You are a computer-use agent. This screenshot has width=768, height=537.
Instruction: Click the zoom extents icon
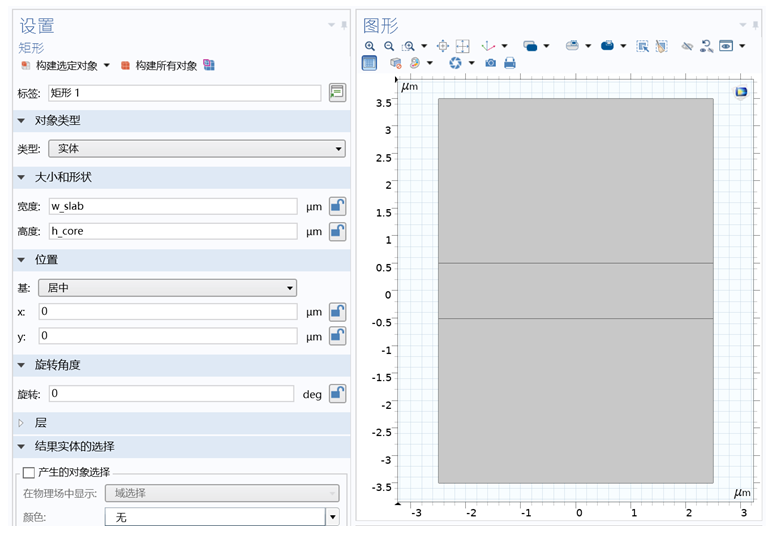(462, 46)
